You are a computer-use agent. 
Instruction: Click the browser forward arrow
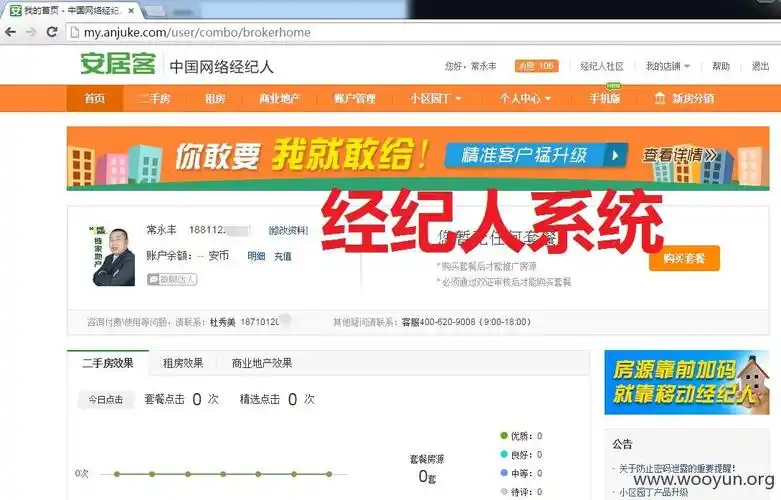(x=31, y=32)
